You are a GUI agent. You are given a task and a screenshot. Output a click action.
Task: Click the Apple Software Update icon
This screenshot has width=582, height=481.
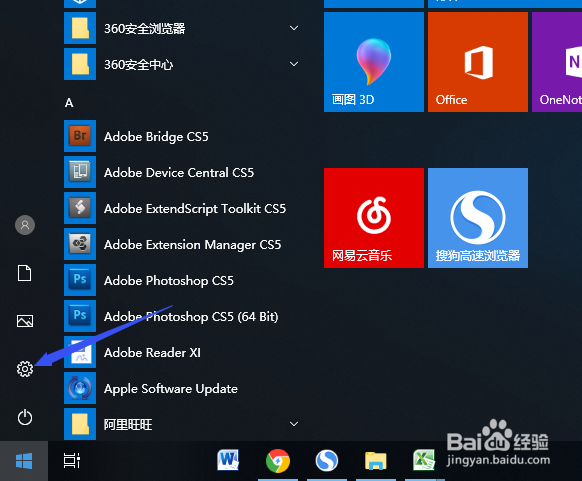pos(80,388)
